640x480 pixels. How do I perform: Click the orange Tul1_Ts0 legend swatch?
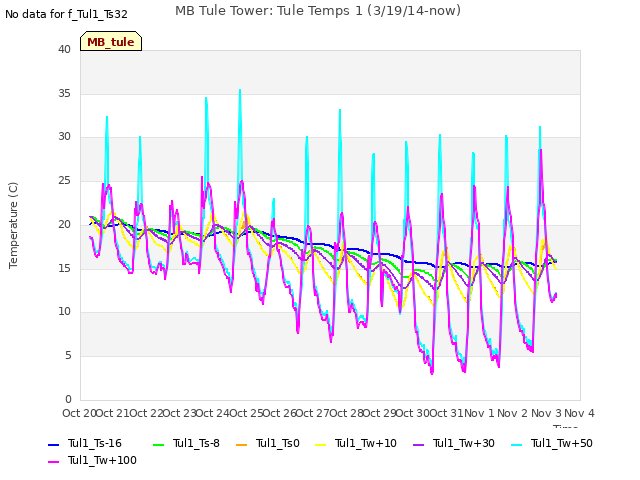coord(242,444)
